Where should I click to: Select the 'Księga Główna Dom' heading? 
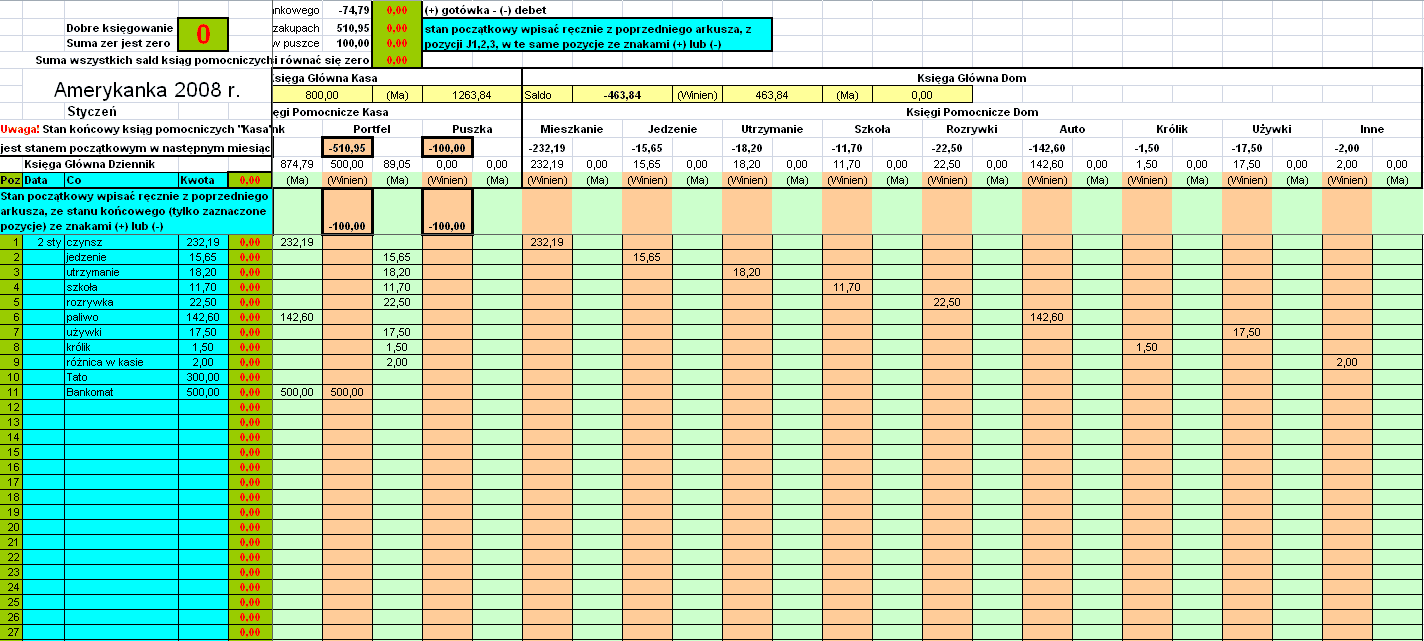971,77
